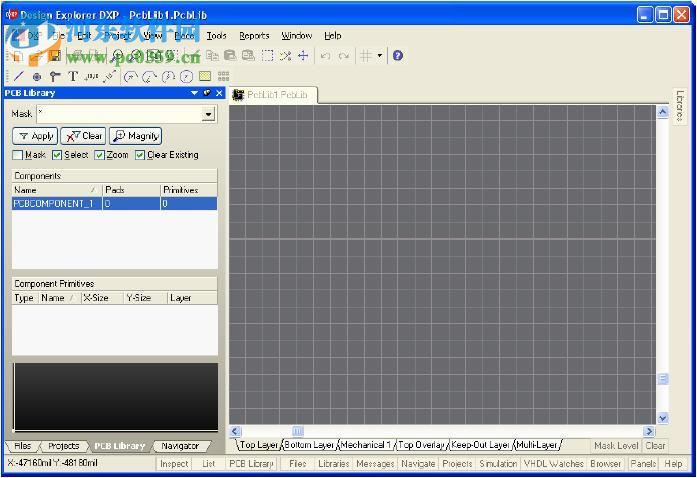The height and width of the screenshot is (478, 697).
Task: Click the Place Fill rectangle tool
Action: click(205, 76)
